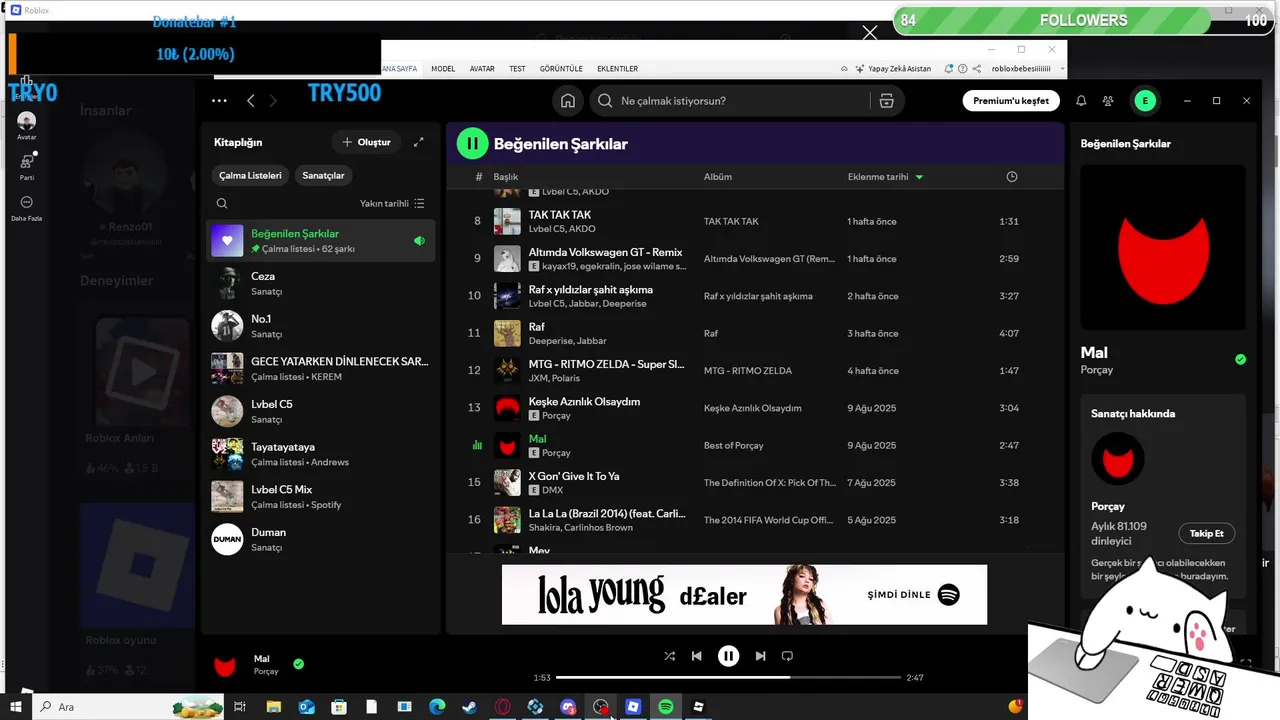Search within library using magnifier icon
The image size is (1280, 720).
pyautogui.click(x=222, y=203)
